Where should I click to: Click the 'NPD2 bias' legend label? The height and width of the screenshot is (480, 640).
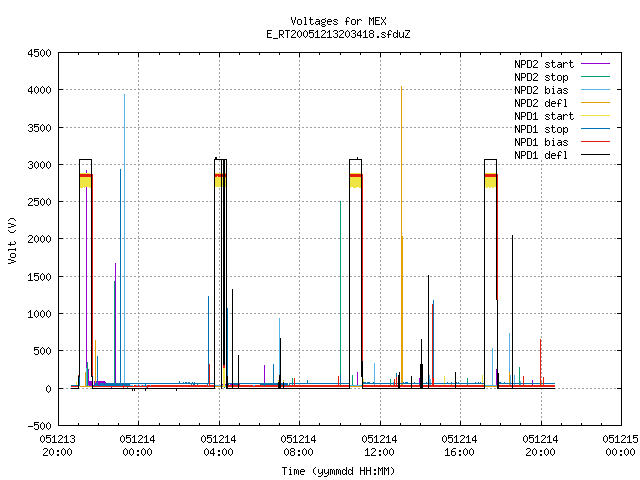coord(541,90)
